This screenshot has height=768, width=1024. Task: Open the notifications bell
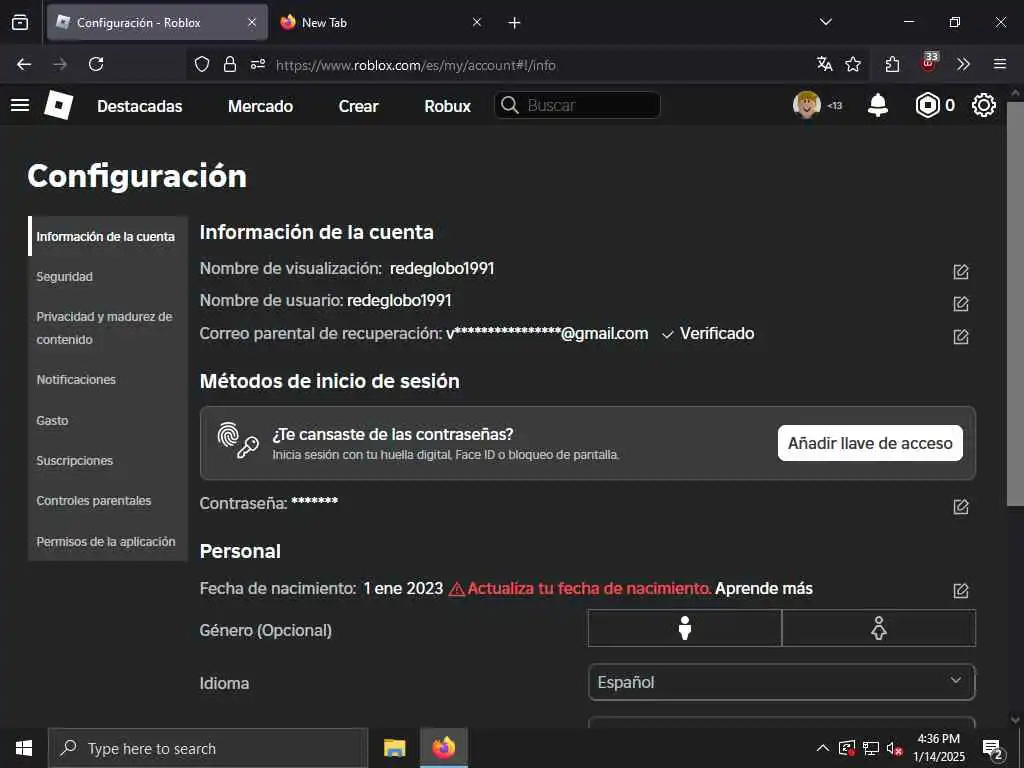[878, 105]
